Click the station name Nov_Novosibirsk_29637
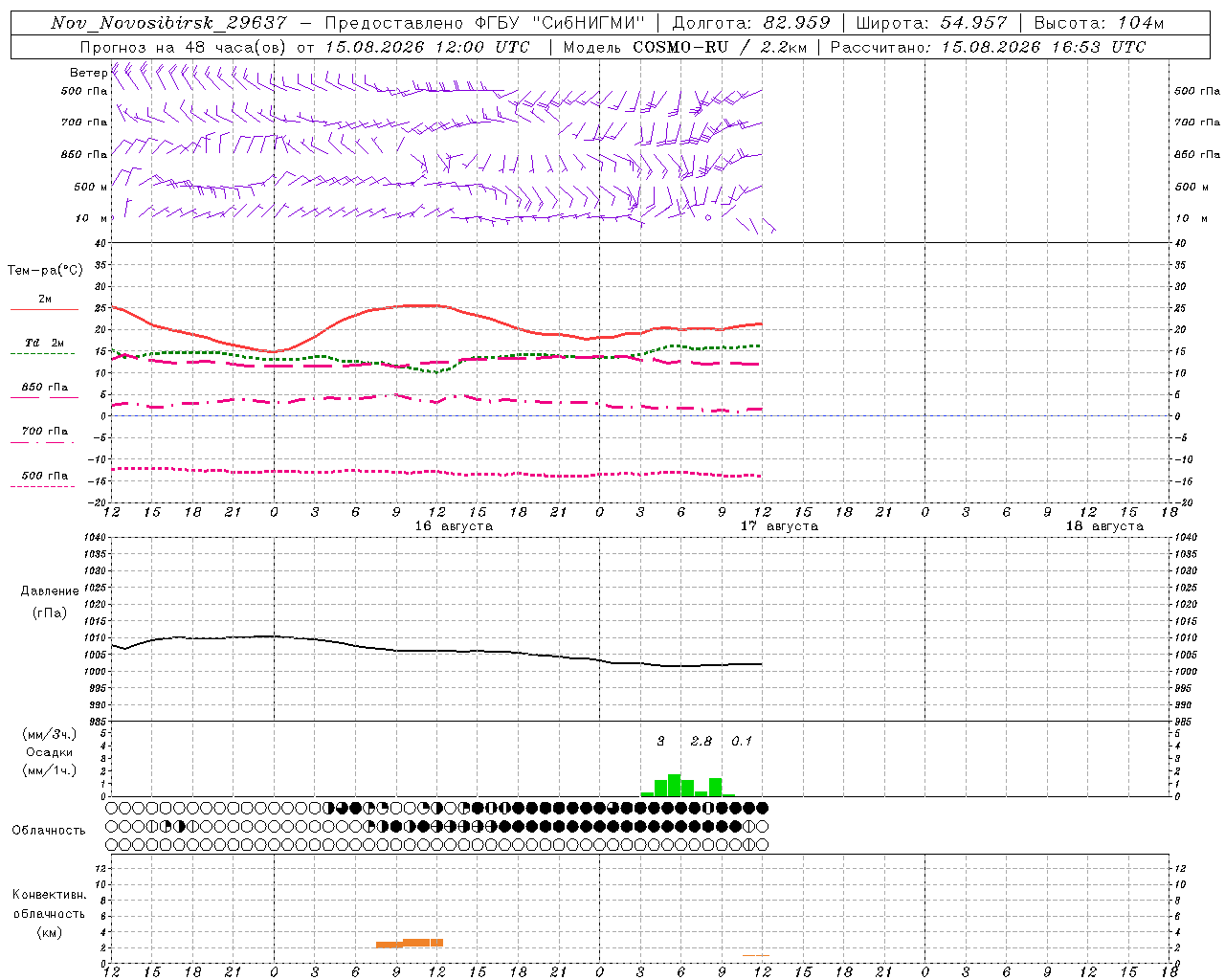 point(168,23)
